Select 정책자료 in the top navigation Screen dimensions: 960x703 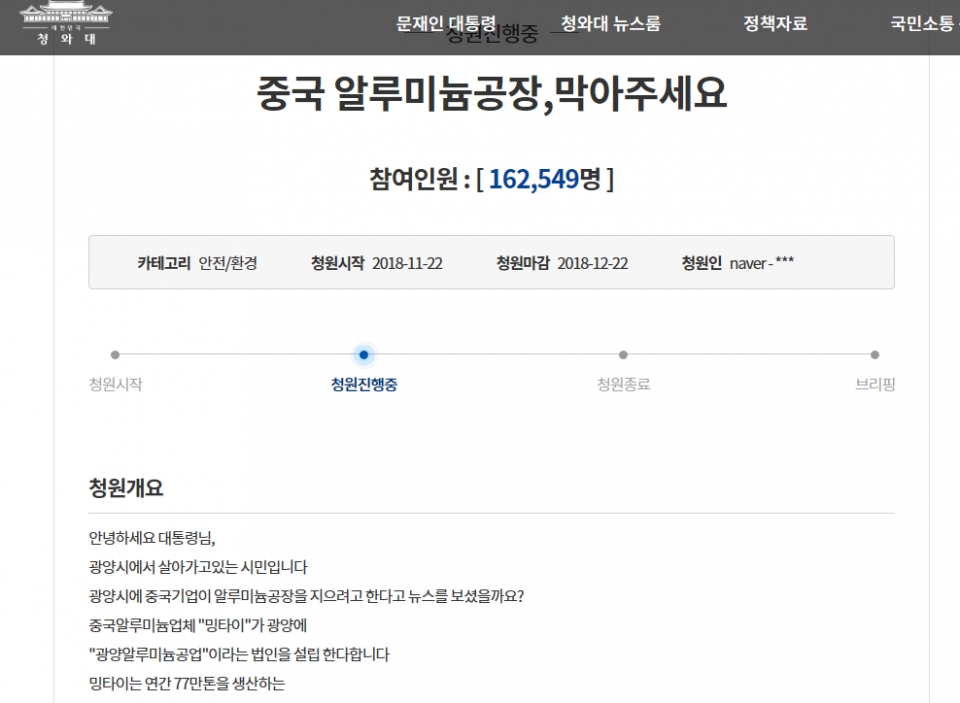tap(775, 24)
